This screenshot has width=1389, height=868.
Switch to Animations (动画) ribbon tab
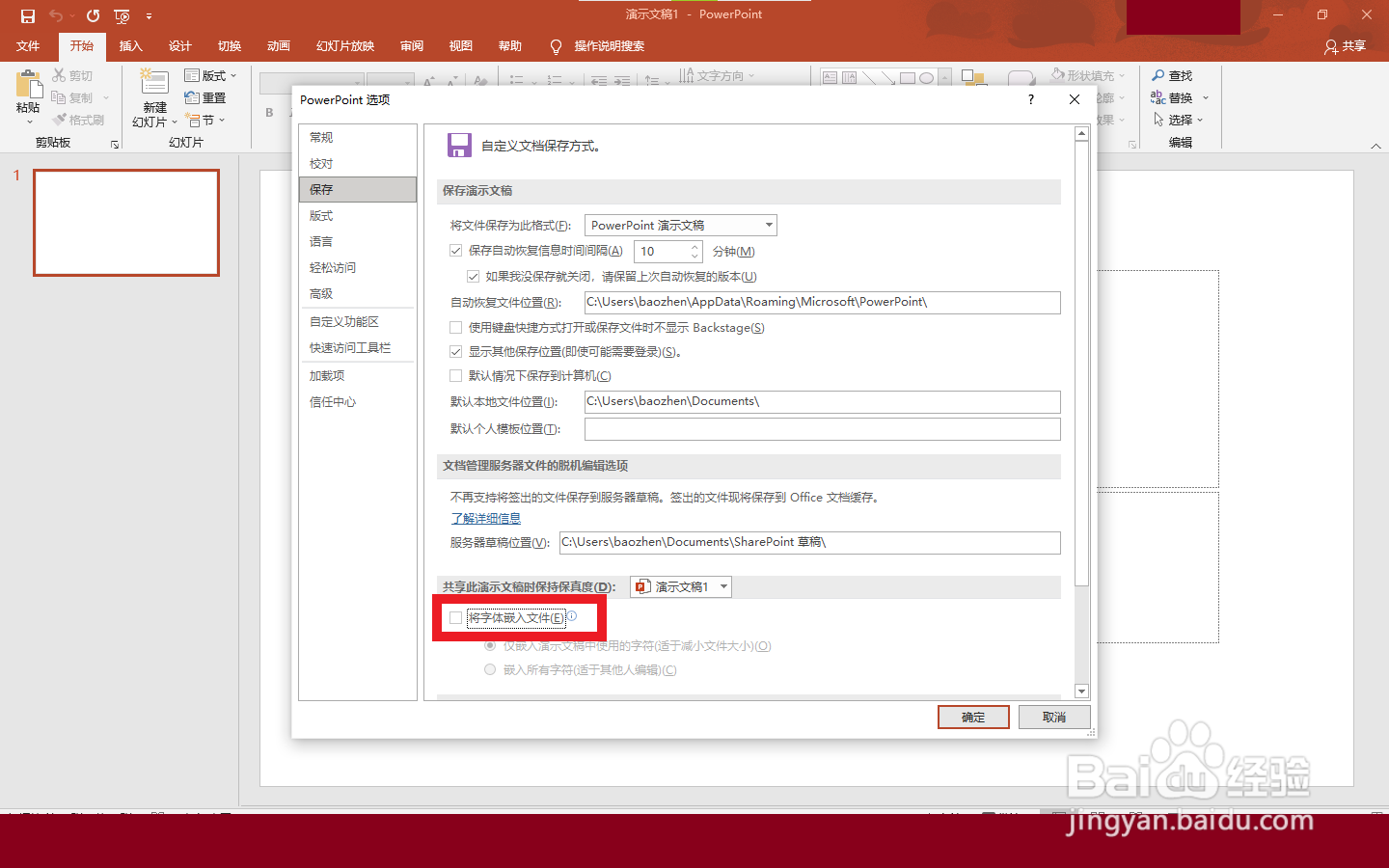click(279, 46)
